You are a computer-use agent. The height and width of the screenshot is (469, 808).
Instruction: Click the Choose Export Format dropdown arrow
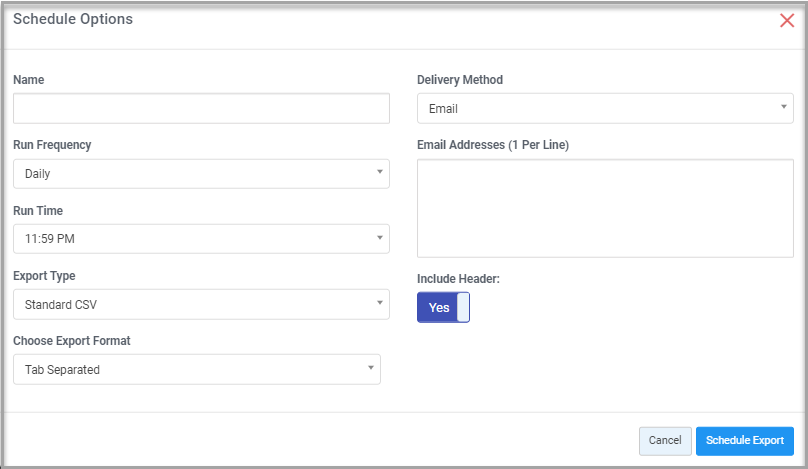pyautogui.click(x=371, y=367)
